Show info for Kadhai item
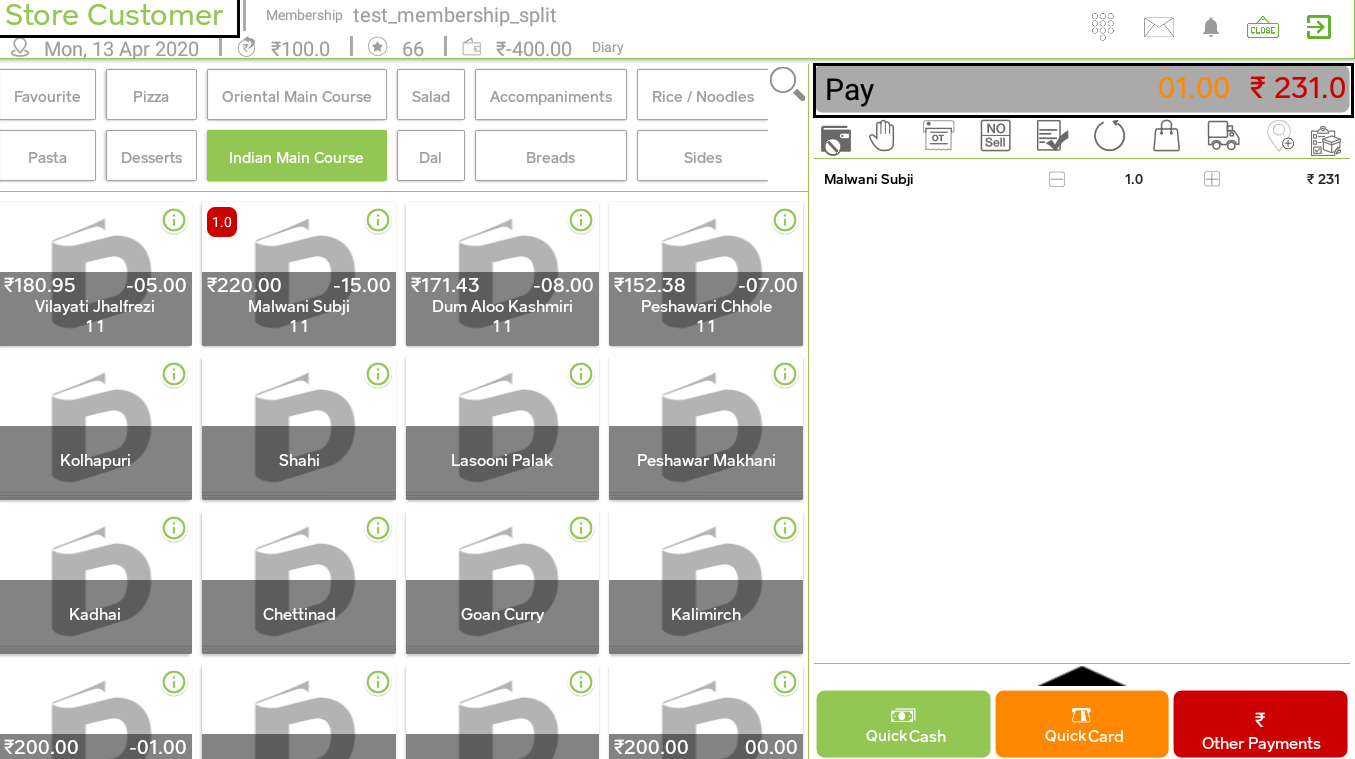 pyautogui.click(x=174, y=528)
